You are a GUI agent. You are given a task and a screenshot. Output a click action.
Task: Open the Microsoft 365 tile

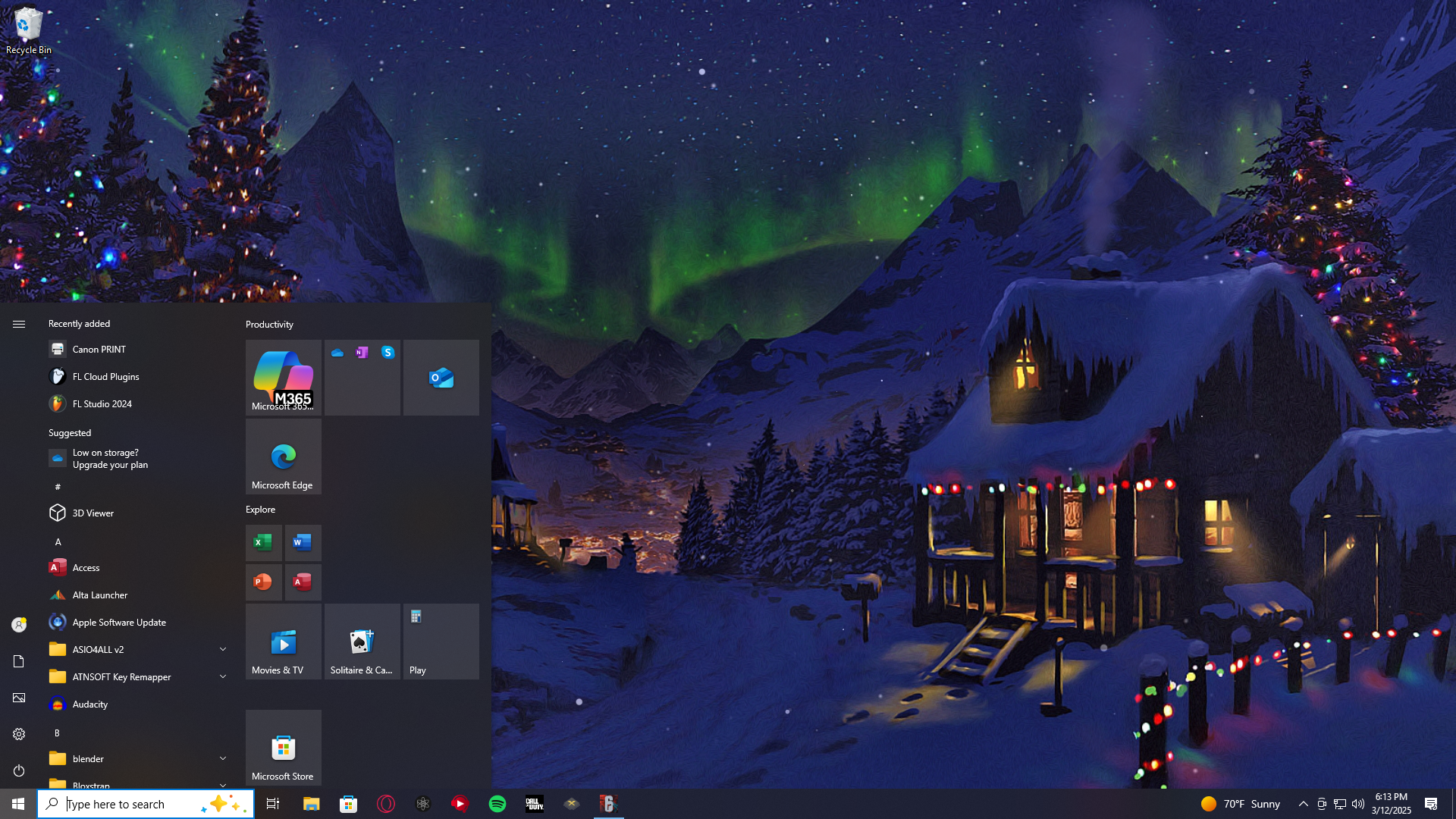(283, 377)
